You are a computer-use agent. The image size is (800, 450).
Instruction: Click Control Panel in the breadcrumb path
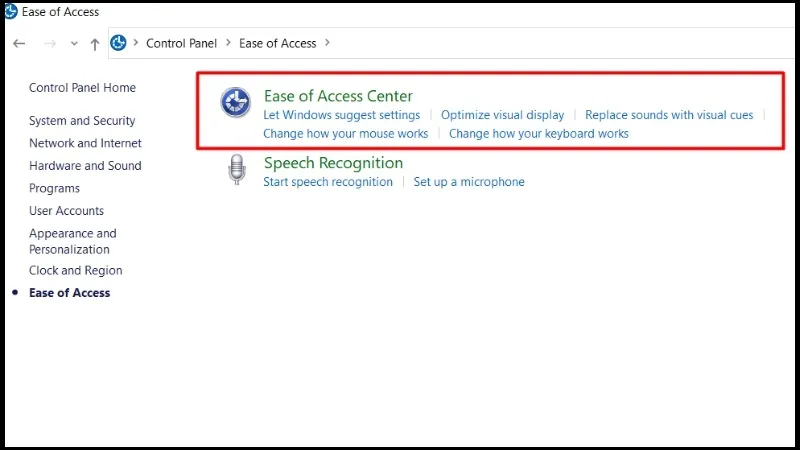(x=181, y=43)
